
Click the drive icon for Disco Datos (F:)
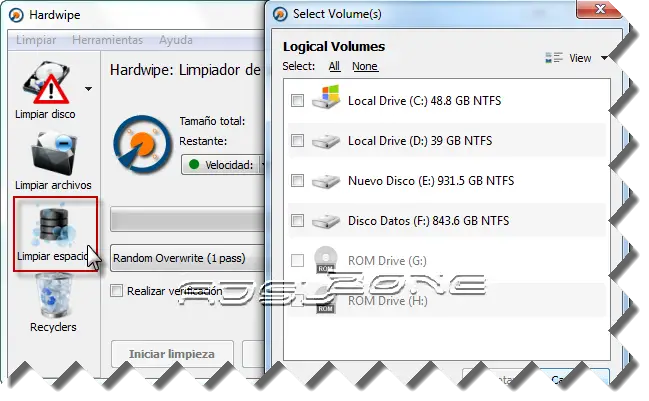tap(326, 221)
